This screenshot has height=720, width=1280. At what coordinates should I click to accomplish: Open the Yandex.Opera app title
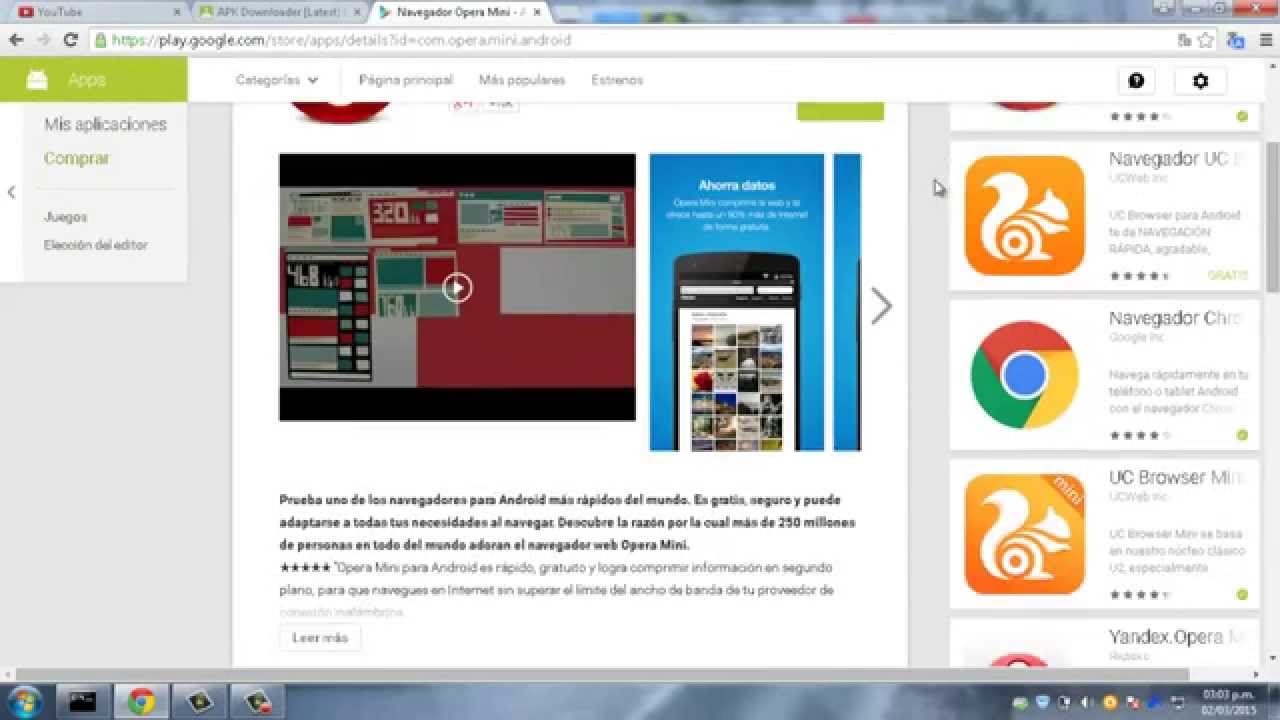(x=1176, y=637)
